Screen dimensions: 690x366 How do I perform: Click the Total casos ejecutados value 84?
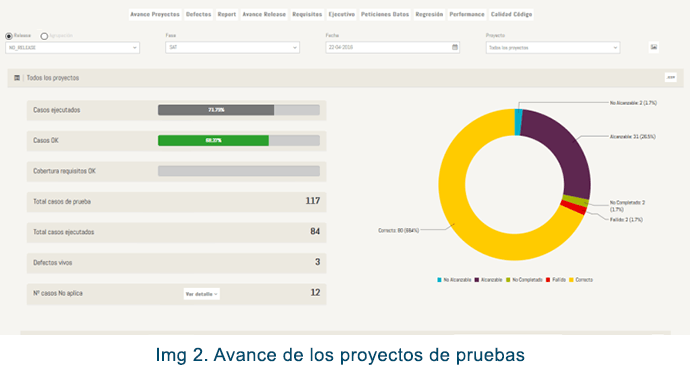315,231
